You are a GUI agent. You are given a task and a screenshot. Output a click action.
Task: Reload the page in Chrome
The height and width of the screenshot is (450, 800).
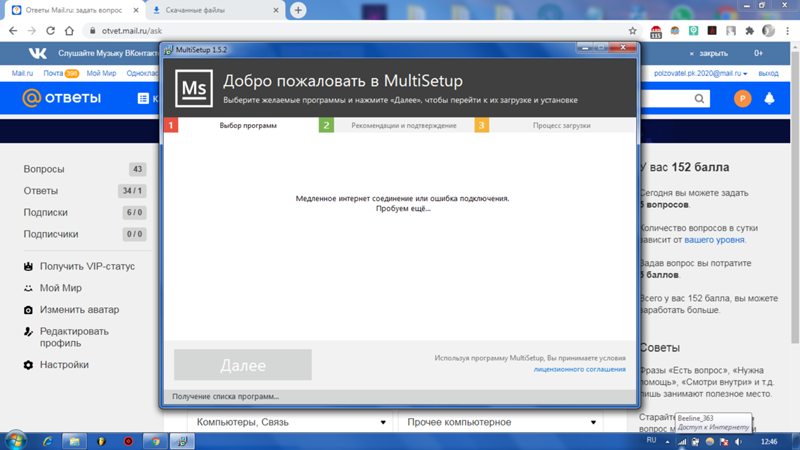pyautogui.click(x=51, y=31)
